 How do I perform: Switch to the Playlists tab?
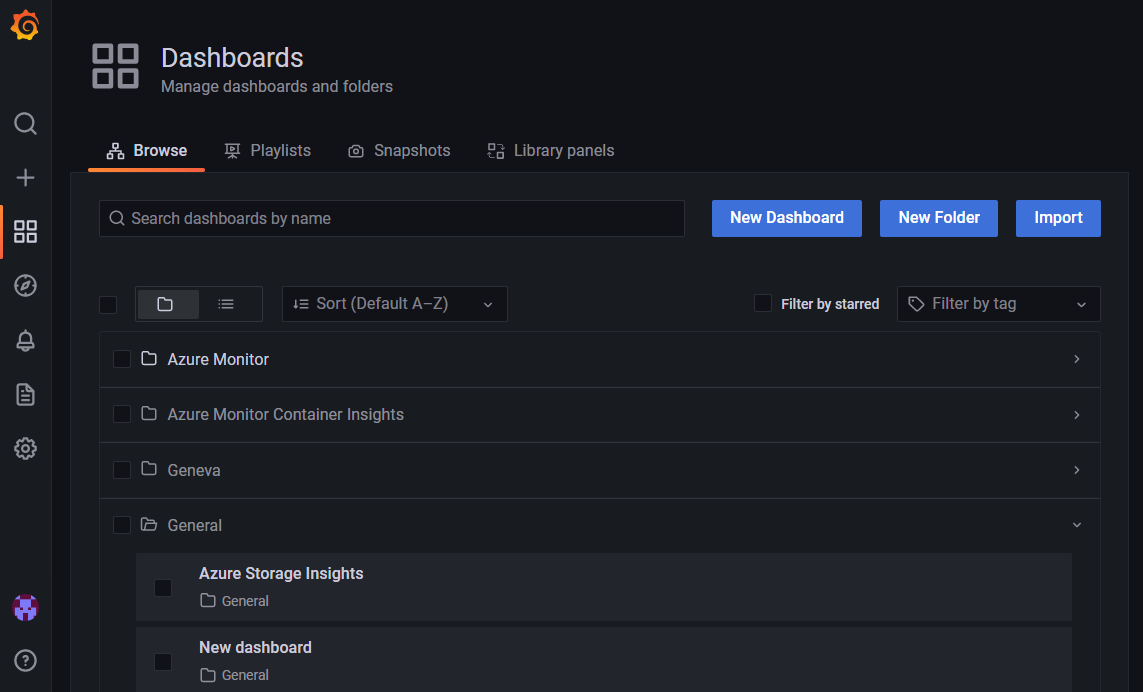[x=268, y=151]
